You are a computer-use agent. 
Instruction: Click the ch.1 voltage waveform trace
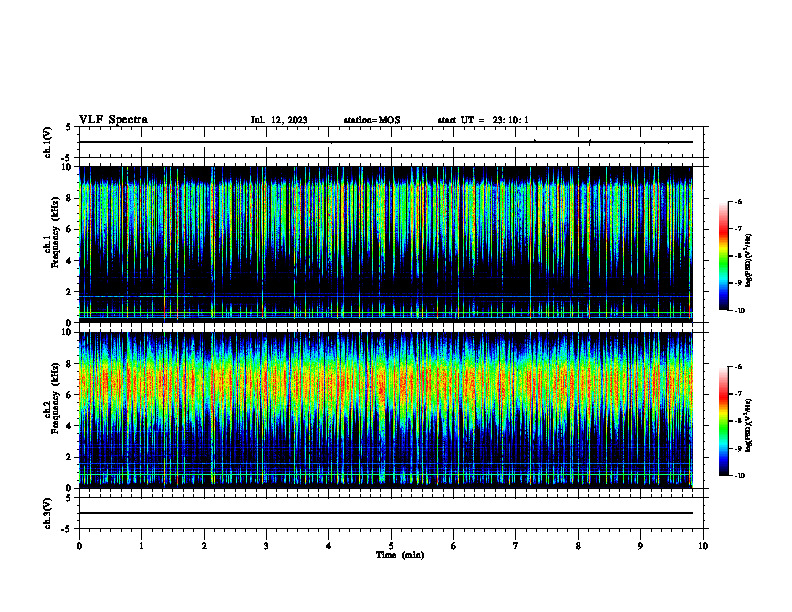(386, 142)
